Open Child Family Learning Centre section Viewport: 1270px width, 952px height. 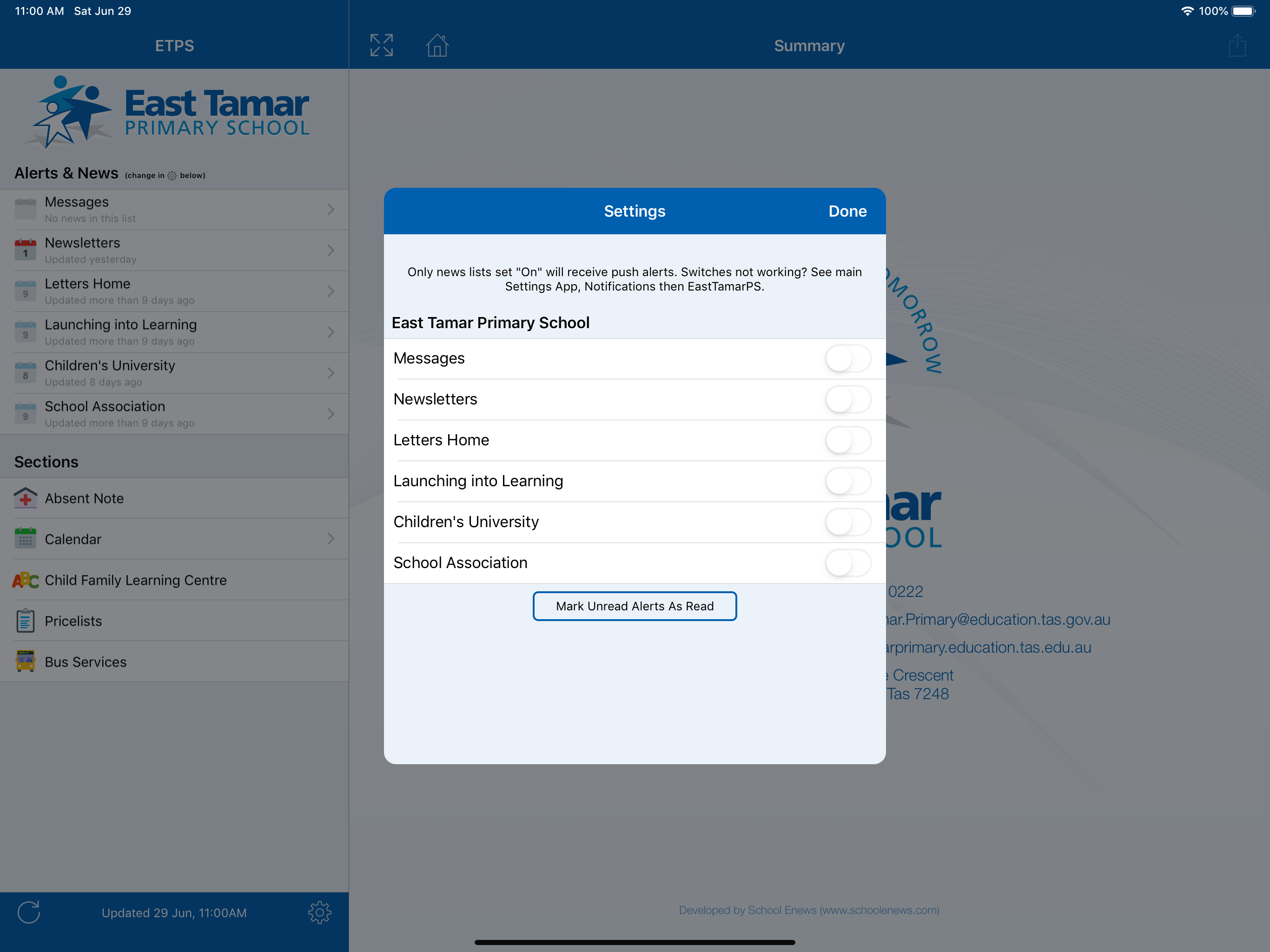(x=174, y=580)
